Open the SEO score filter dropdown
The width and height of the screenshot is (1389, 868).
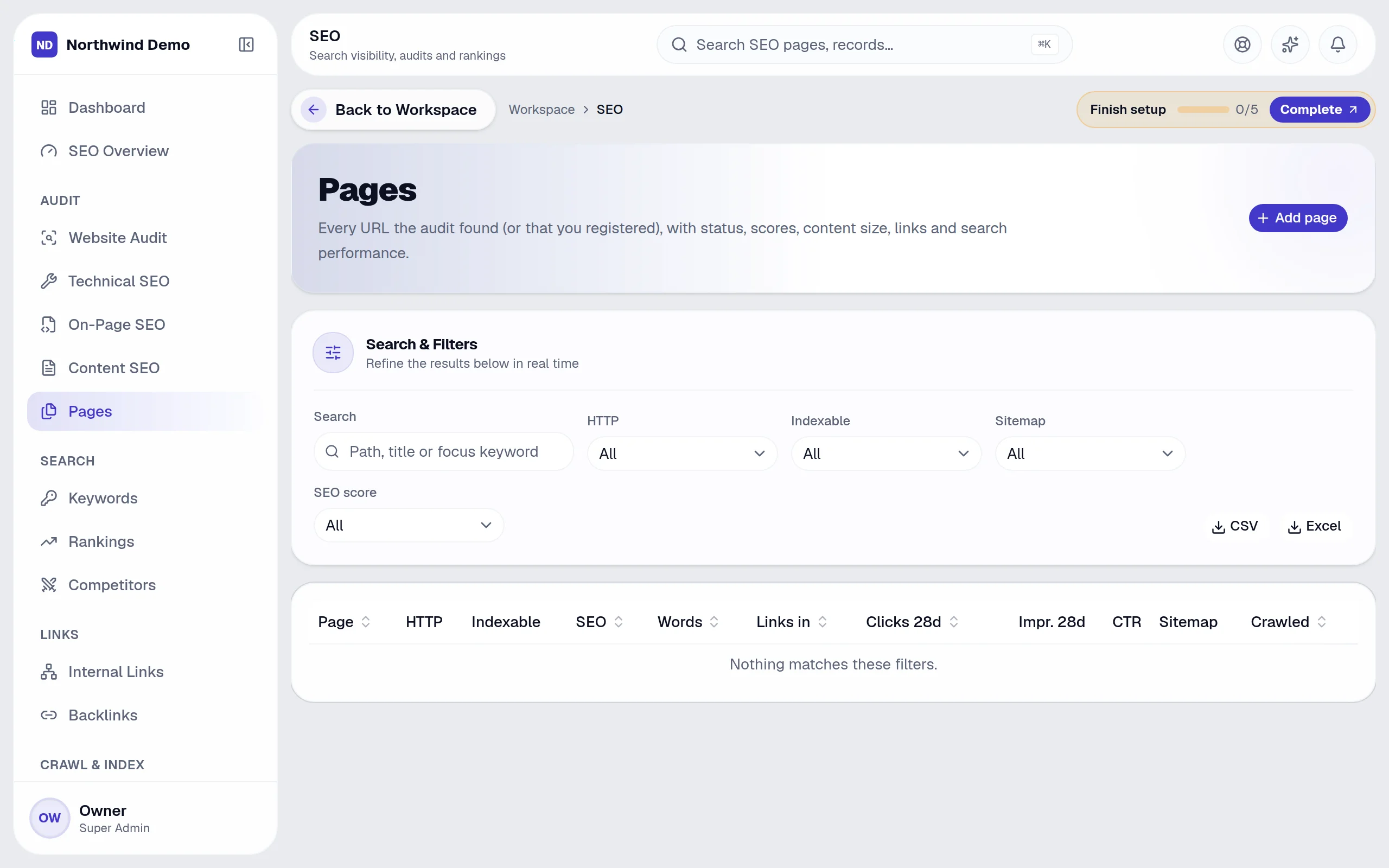coord(409,525)
